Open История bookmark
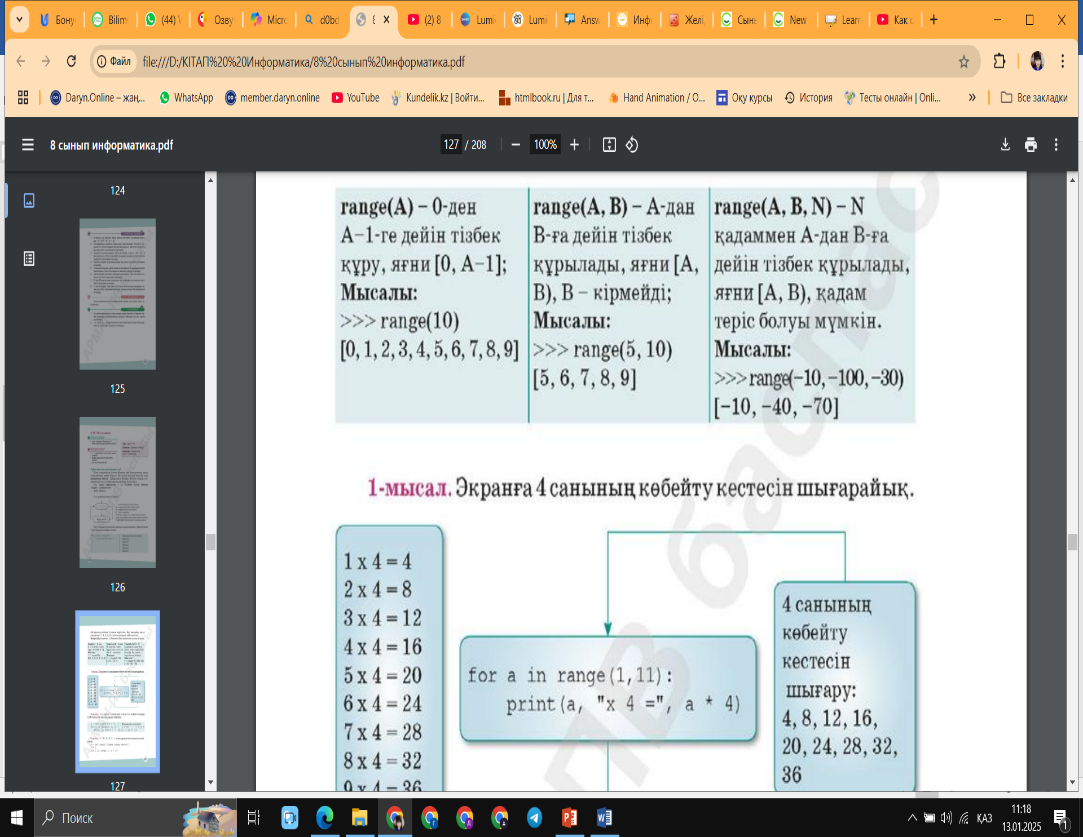This screenshot has width=1083, height=837. pyautogui.click(x=808, y=97)
